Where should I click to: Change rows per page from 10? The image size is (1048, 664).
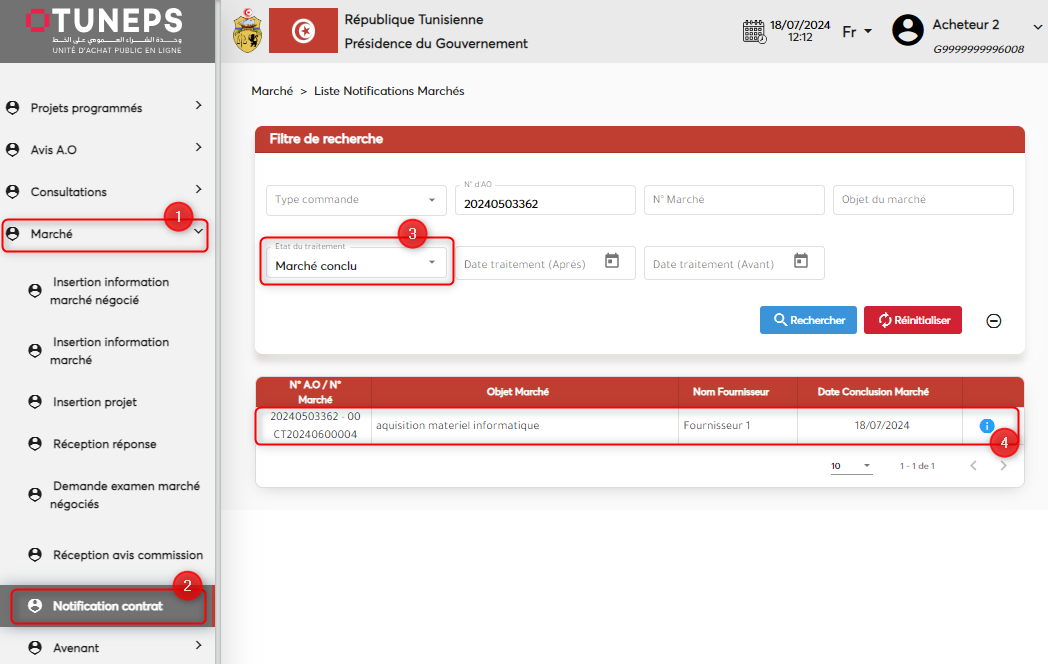851,466
